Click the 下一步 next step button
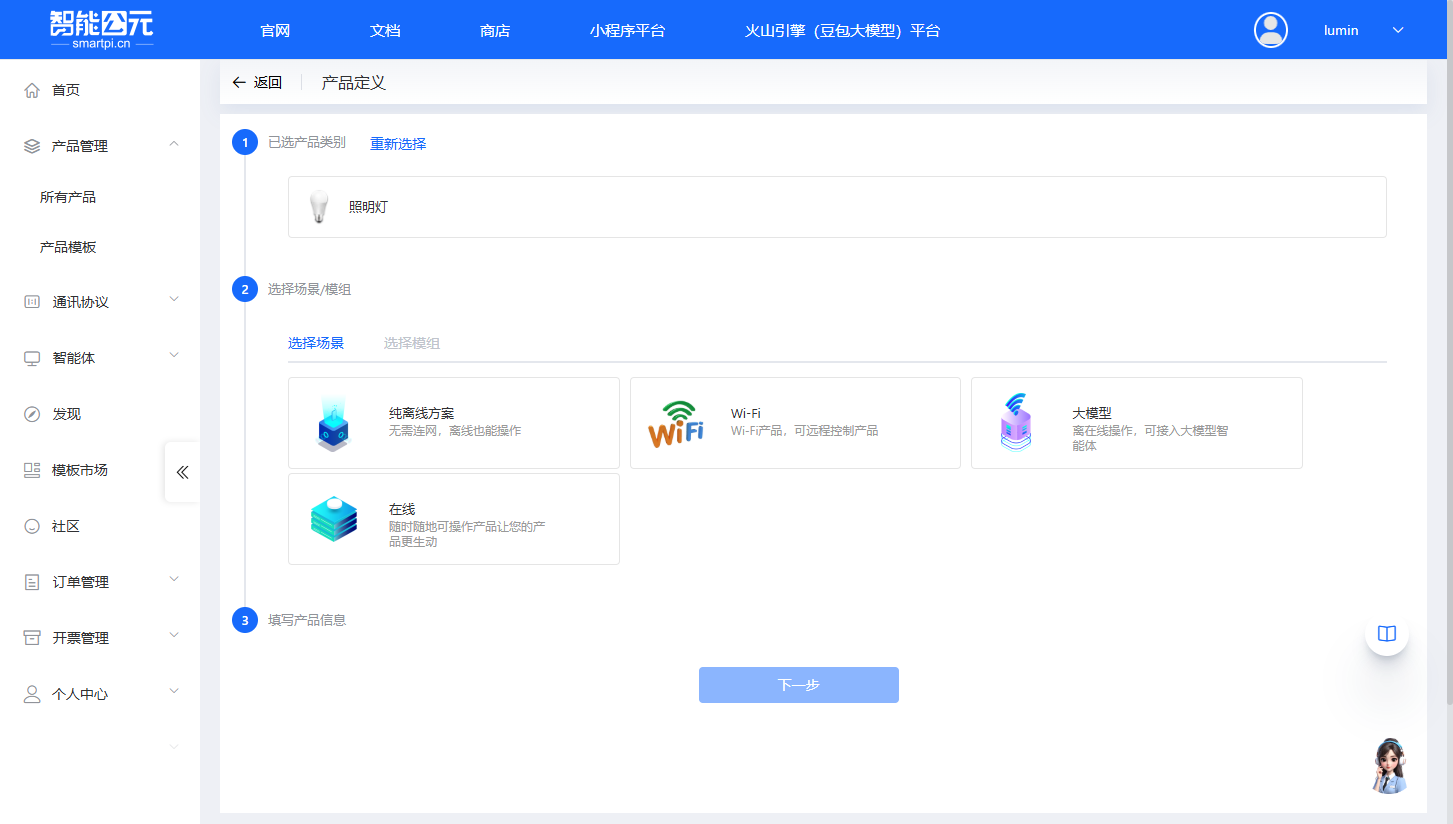The height and width of the screenshot is (824, 1453). (798, 685)
